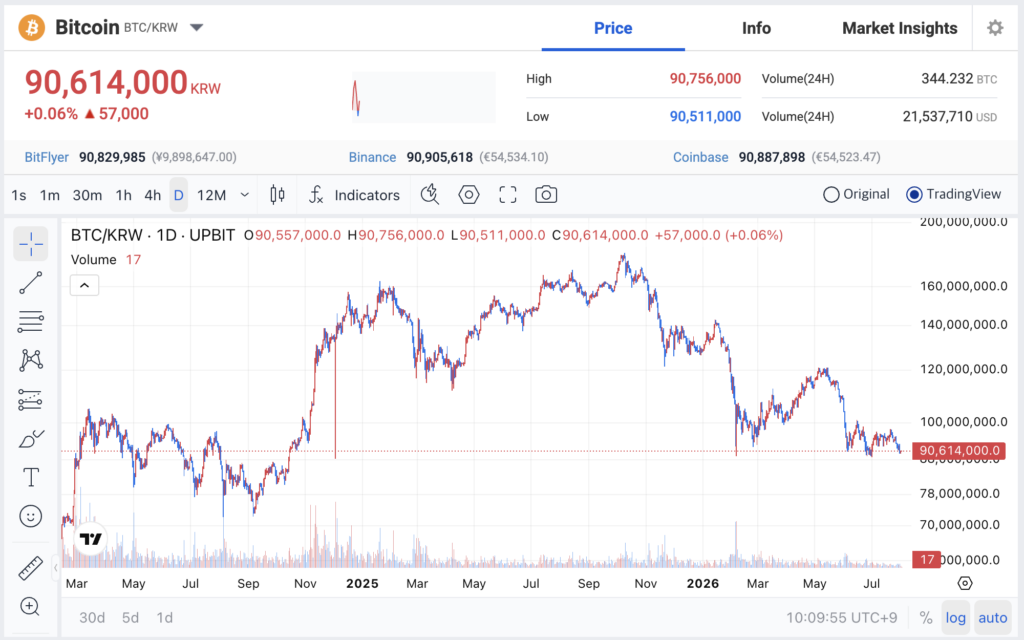Open the BitFlyer price link
The height and width of the screenshot is (640, 1024).
point(46,157)
